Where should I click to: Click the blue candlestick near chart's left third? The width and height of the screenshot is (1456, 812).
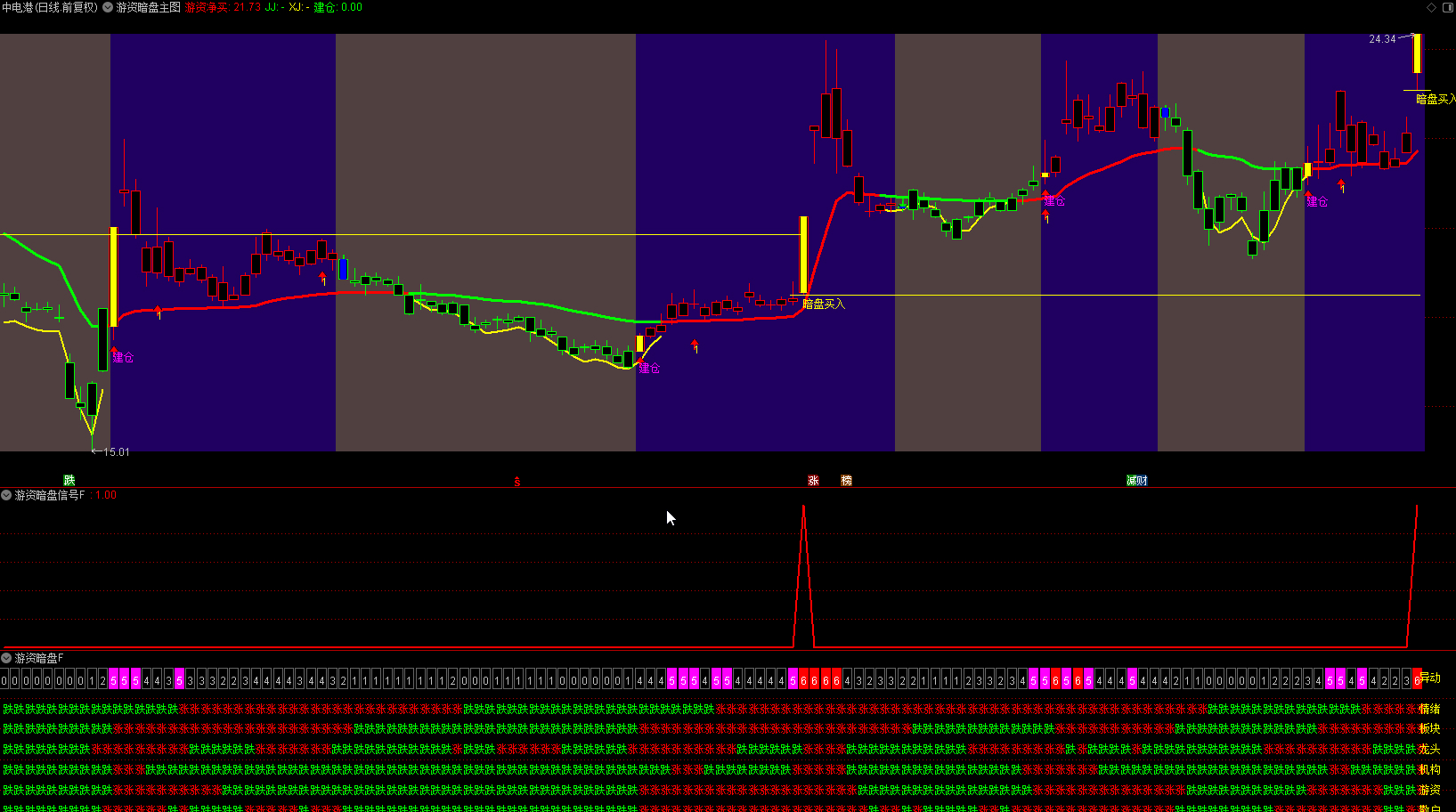click(344, 269)
